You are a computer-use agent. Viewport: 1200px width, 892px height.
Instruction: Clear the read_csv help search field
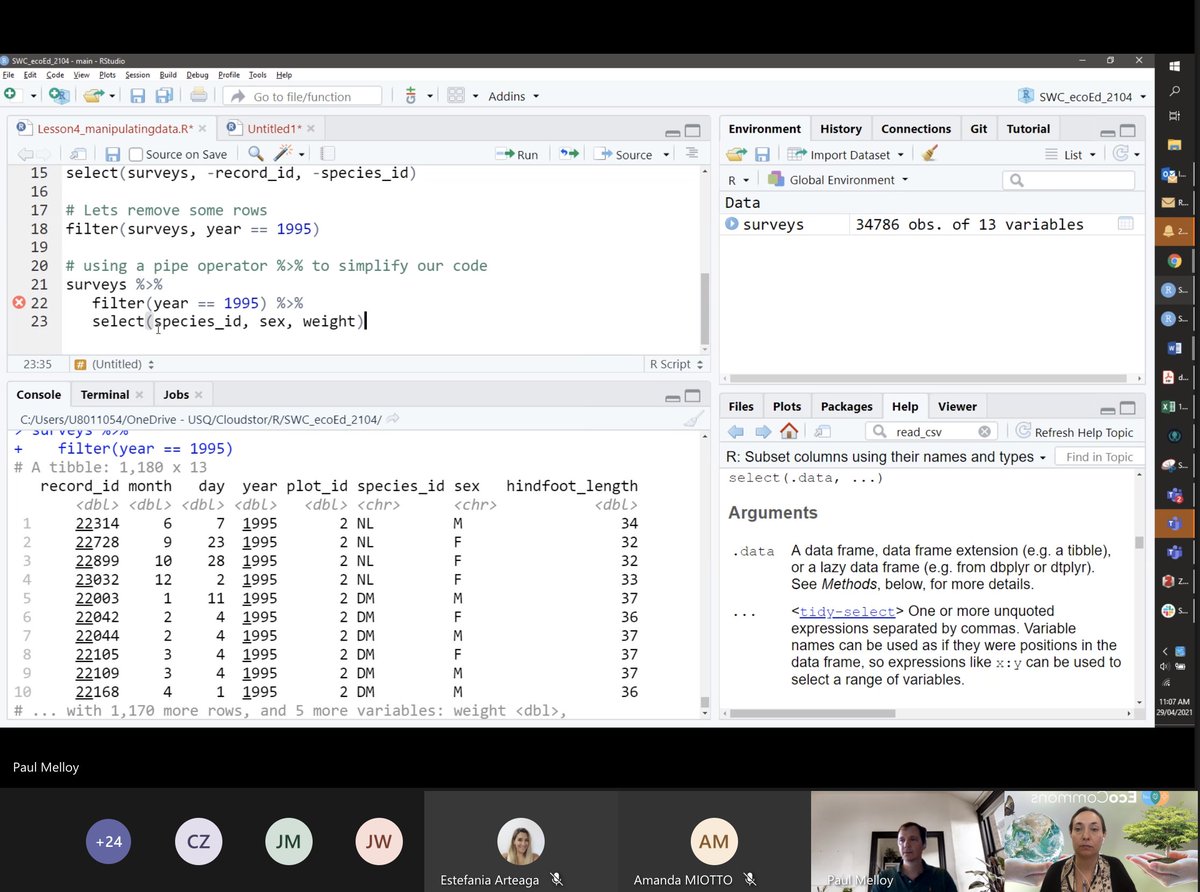click(984, 432)
